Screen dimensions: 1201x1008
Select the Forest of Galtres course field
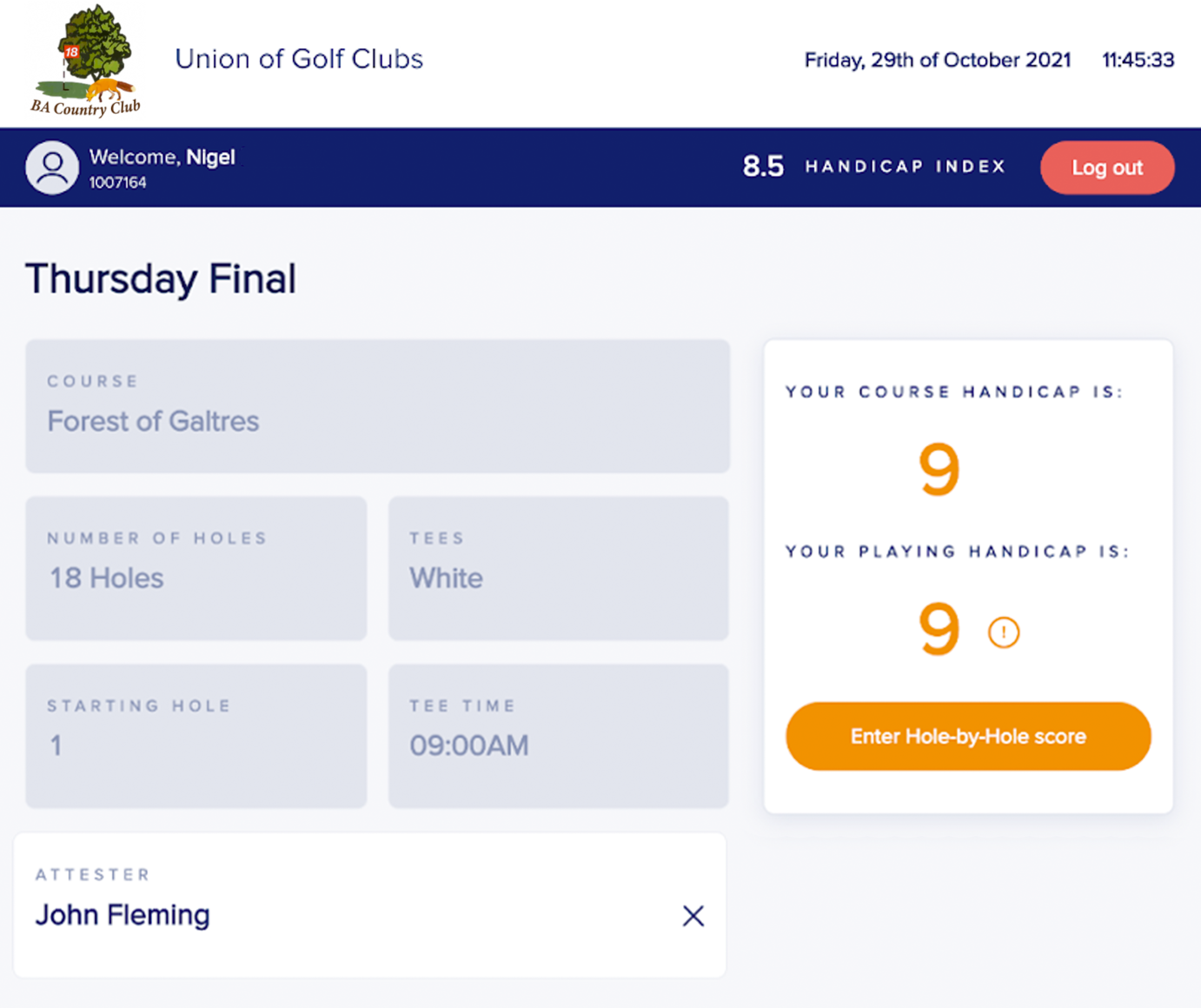click(x=377, y=406)
